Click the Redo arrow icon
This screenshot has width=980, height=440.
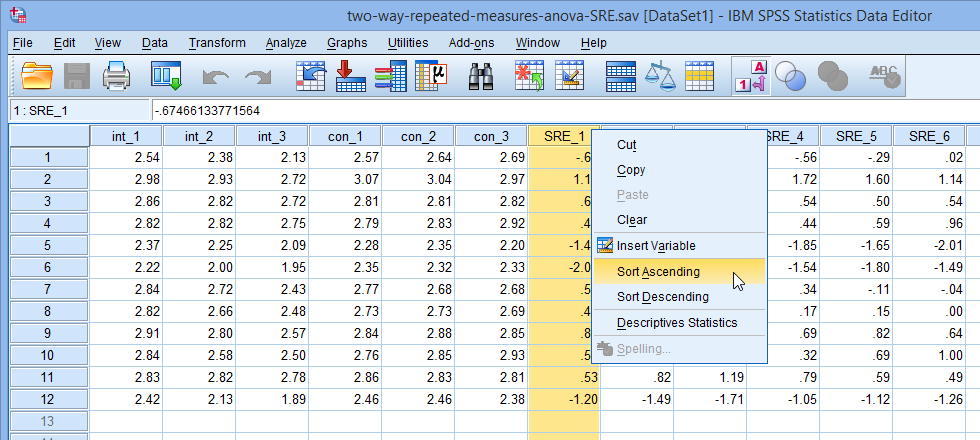259,77
